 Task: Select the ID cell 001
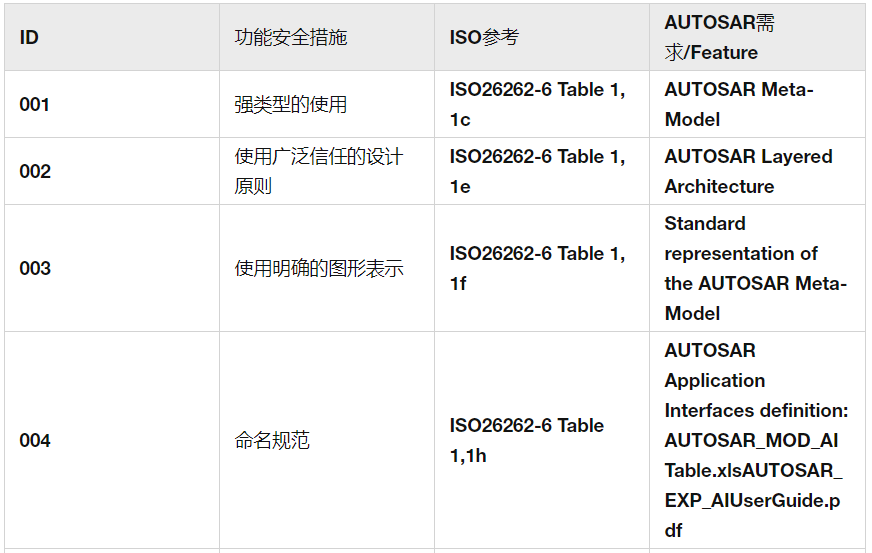coord(34,104)
